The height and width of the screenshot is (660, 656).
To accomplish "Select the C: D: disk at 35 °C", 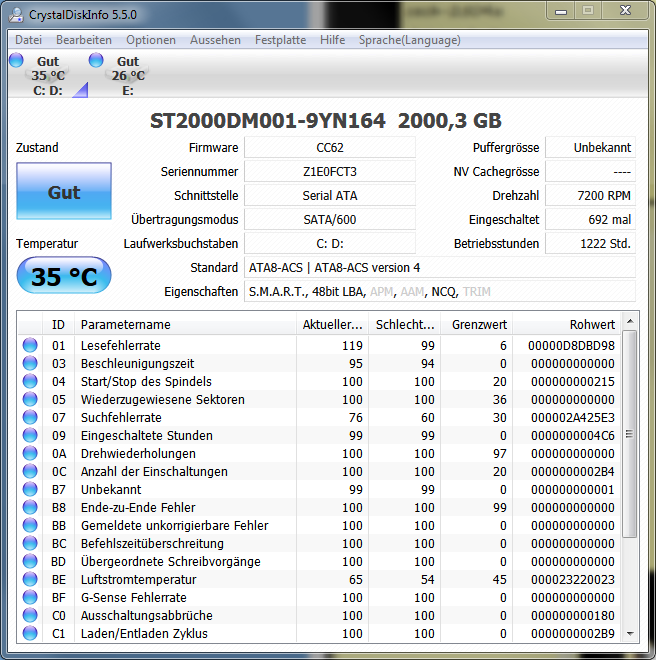I will [48, 75].
